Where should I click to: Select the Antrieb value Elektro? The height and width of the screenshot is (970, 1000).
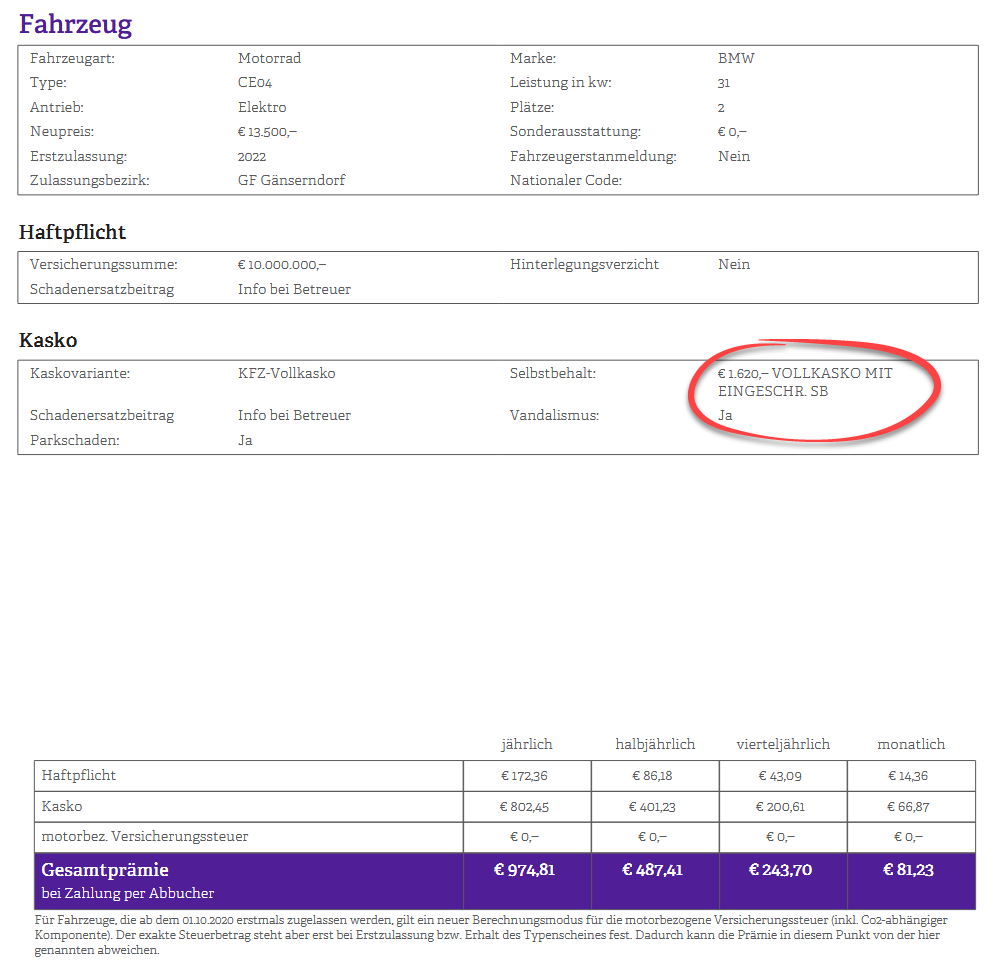(262, 108)
